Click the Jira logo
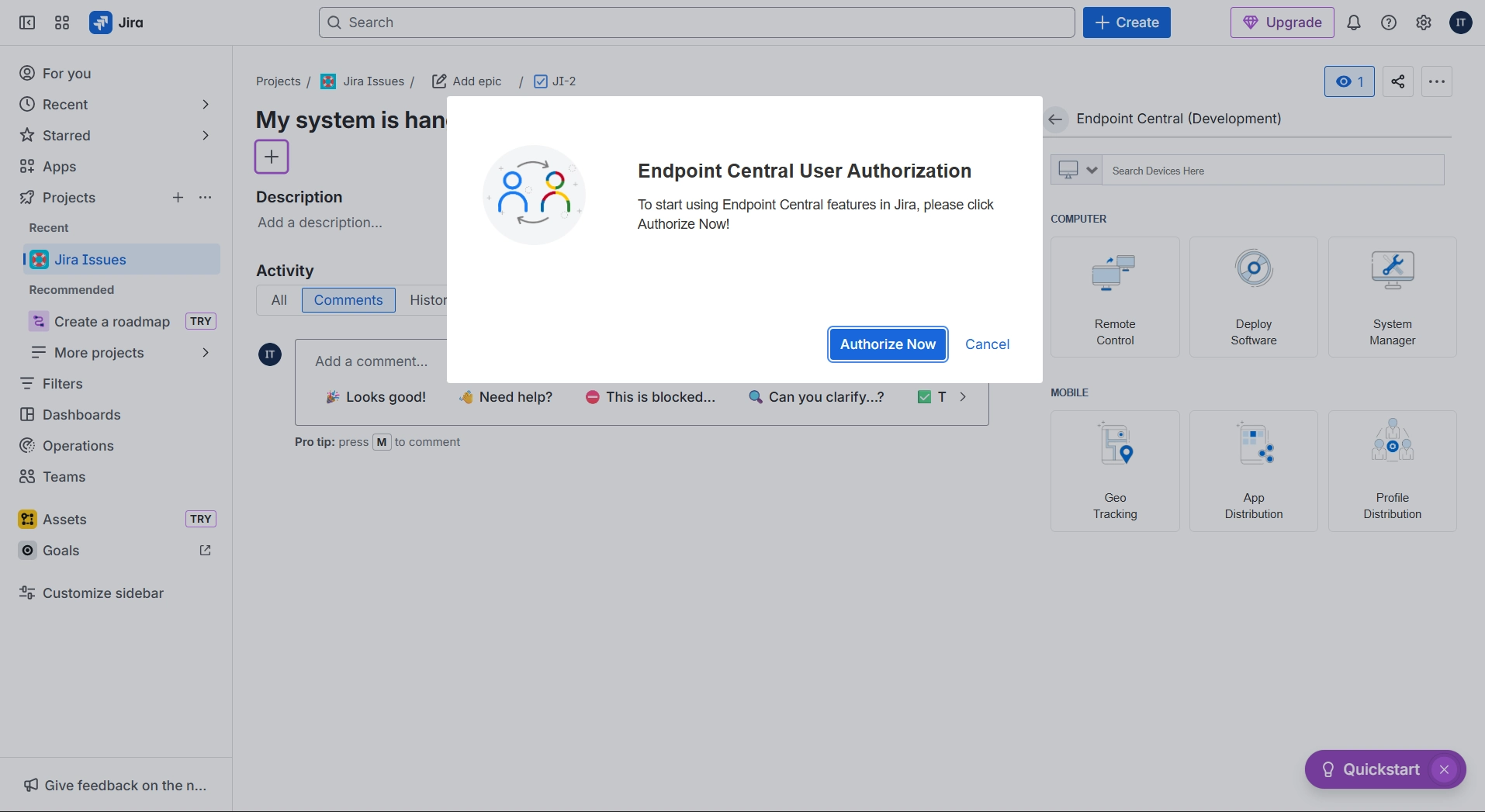Image resolution: width=1485 pixels, height=812 pixels. pyautogui.click(x=117, y=22)
